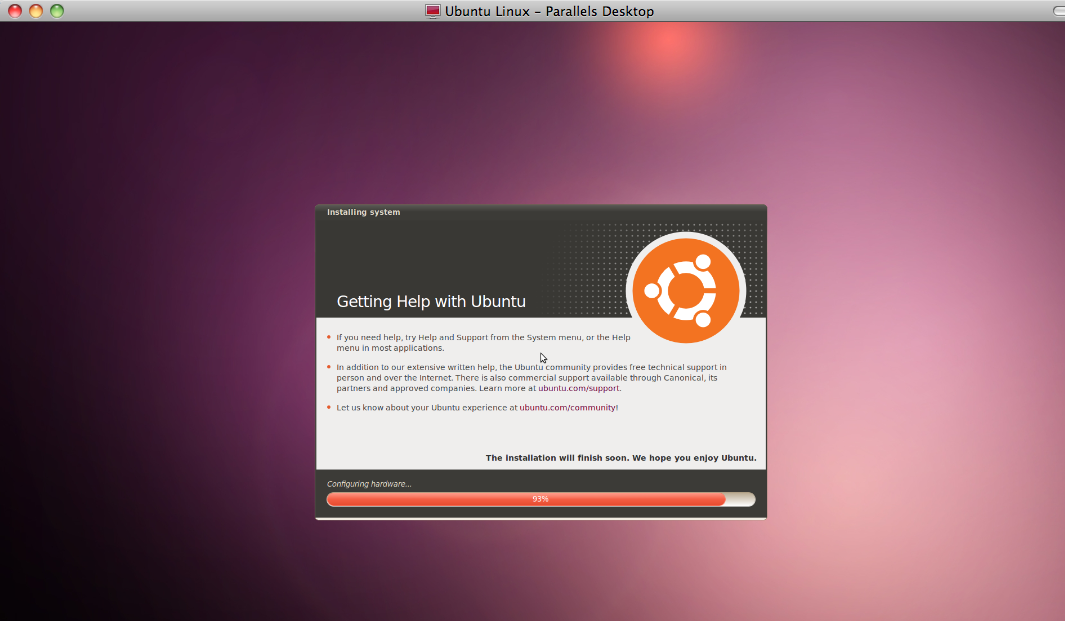Image resolution: width=1065 pixels, height=621 pixels.
Task: Click the orange Ubuntu logo
Action: click(685, 291)
